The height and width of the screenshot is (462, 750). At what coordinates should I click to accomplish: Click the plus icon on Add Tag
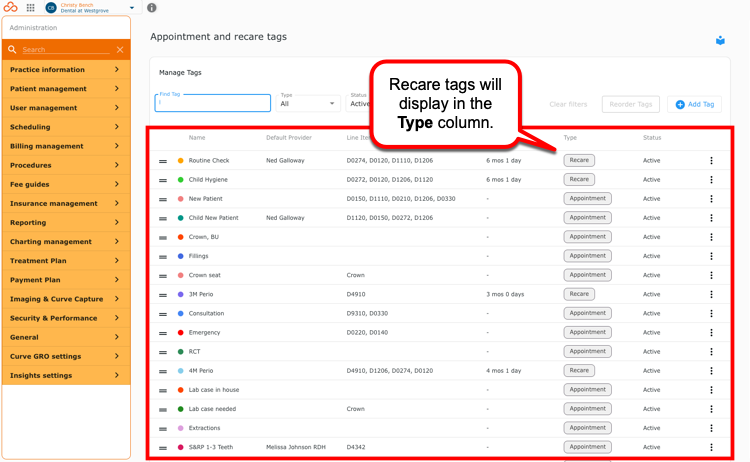[680, 104]
